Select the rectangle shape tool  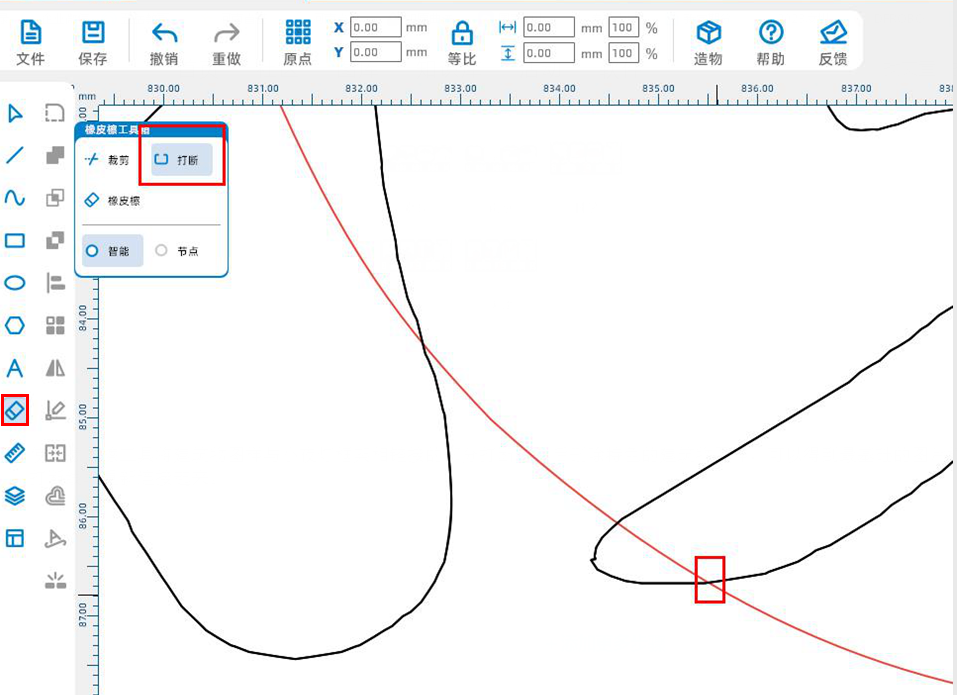(15, 240)
